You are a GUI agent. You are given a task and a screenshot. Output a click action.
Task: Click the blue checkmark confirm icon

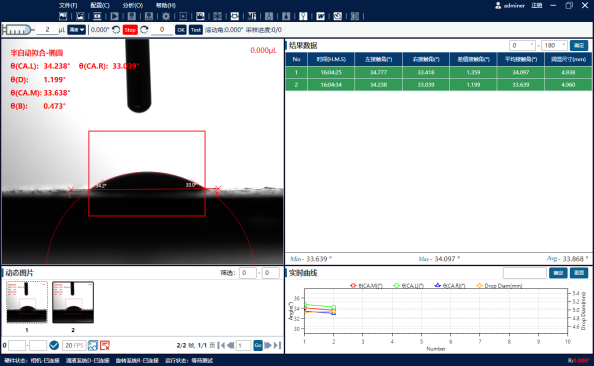54,345
